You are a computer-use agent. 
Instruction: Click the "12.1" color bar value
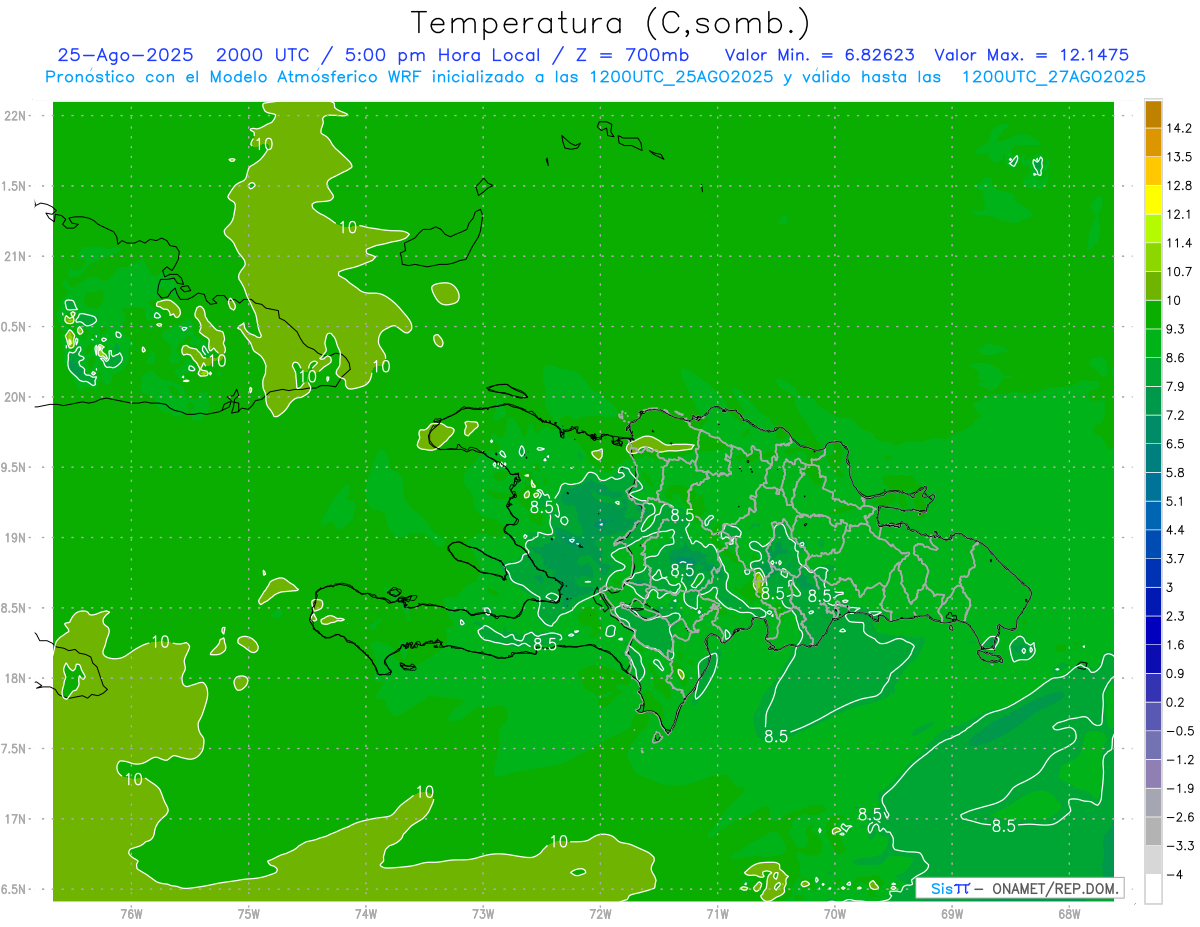(x=1179, y=214)
